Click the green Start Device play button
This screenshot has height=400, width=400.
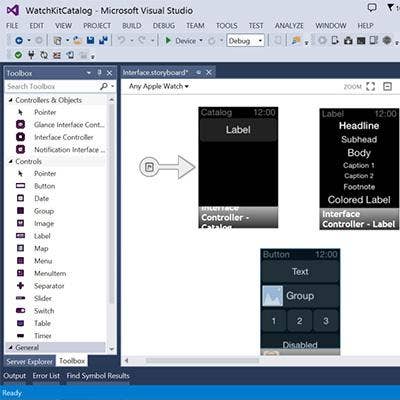[168, 41]
